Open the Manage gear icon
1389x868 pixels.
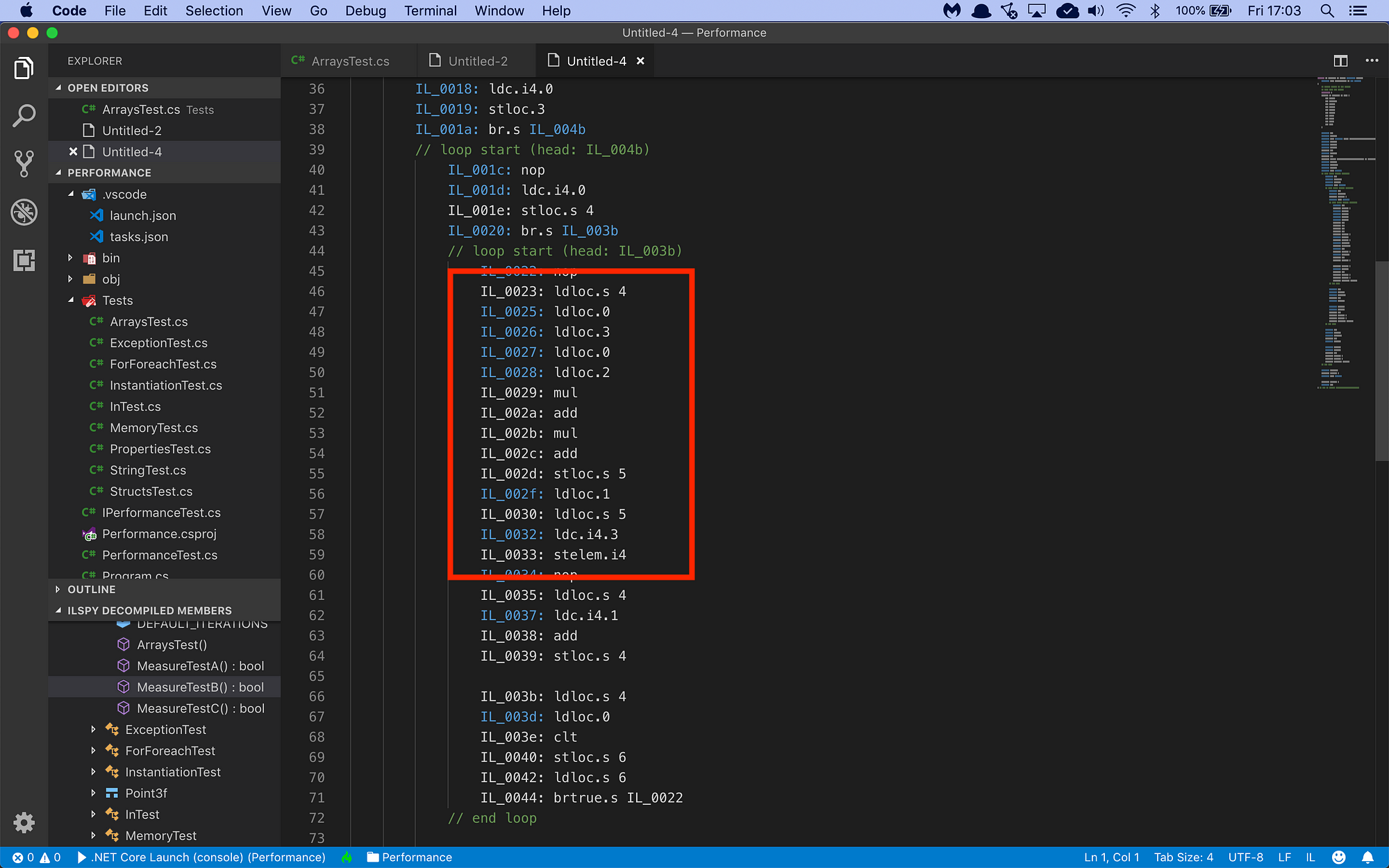coord(24,823)
